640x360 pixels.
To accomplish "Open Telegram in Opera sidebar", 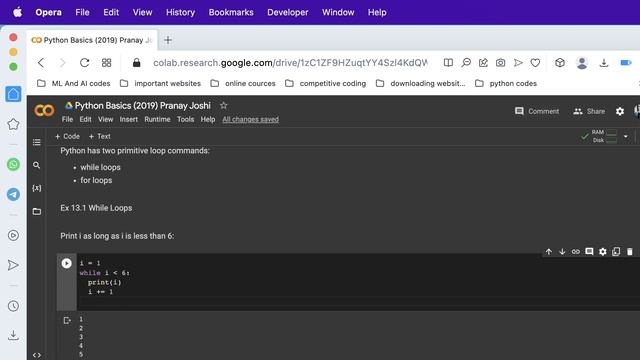I will pos(13,194).
